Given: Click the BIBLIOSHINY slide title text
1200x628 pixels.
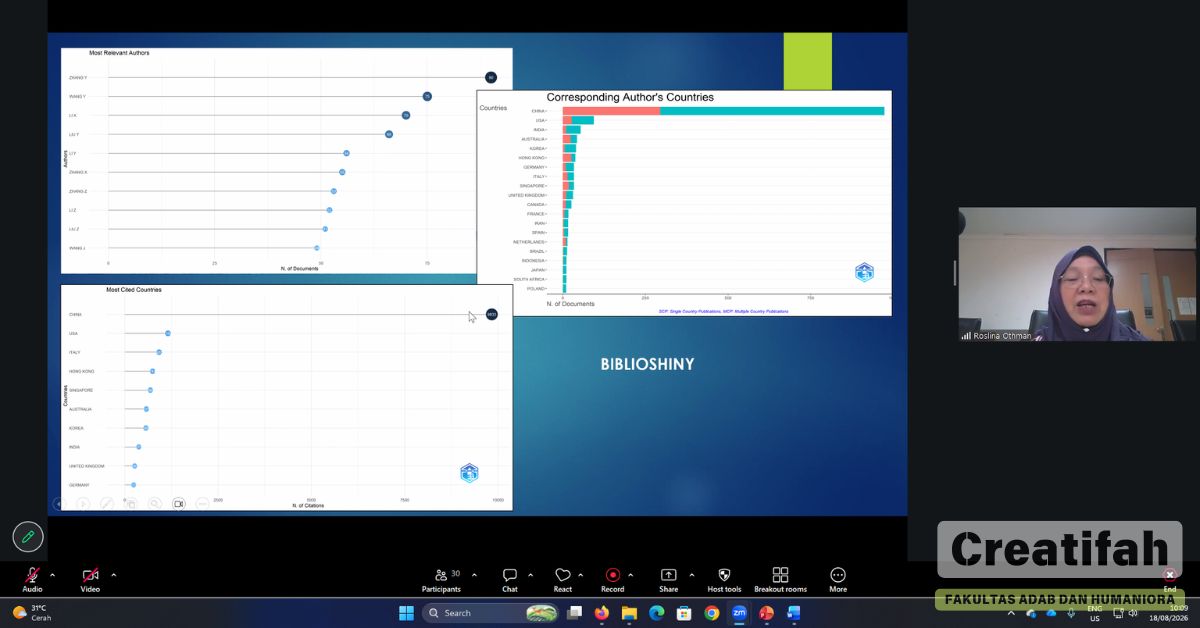Looking at the screenshot, I should 647,365.
